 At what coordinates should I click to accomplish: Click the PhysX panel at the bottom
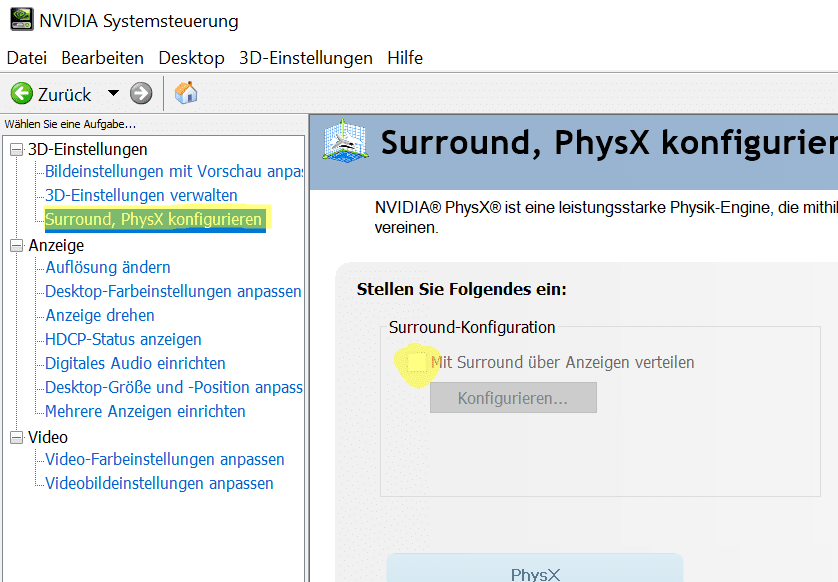click(535, 569)
